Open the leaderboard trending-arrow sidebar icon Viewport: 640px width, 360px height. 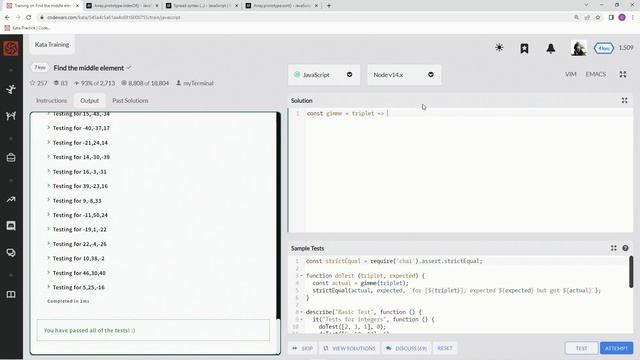coord(11,199)
